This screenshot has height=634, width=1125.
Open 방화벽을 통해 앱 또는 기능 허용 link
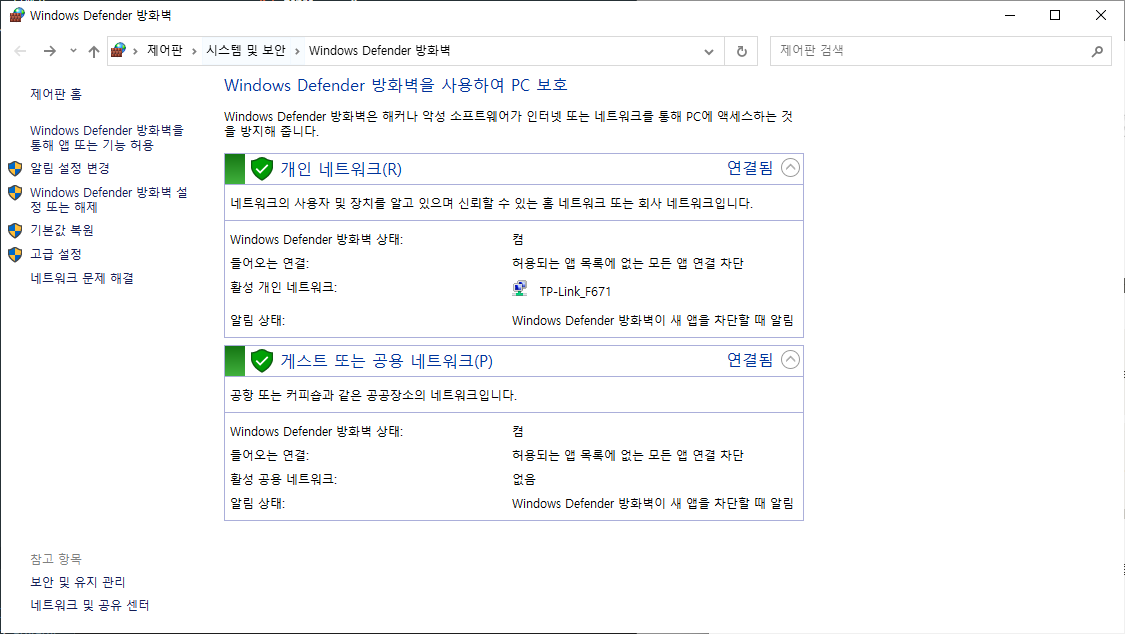coord(107,138)
